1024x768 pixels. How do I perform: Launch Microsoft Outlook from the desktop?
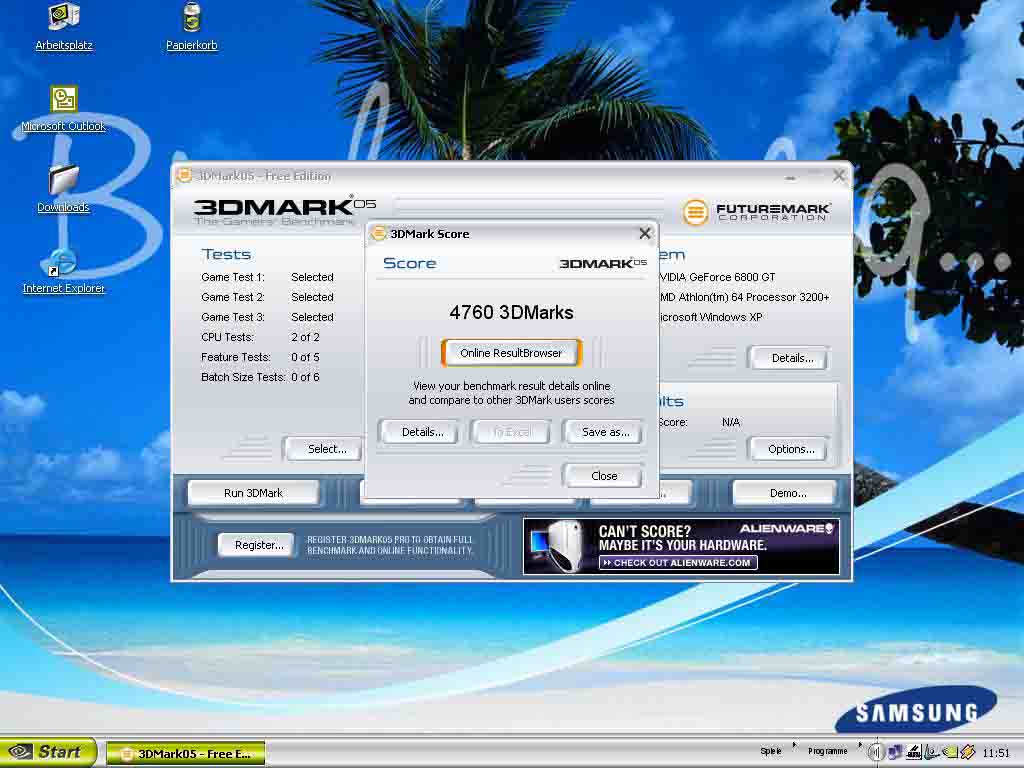coord(63,108)
